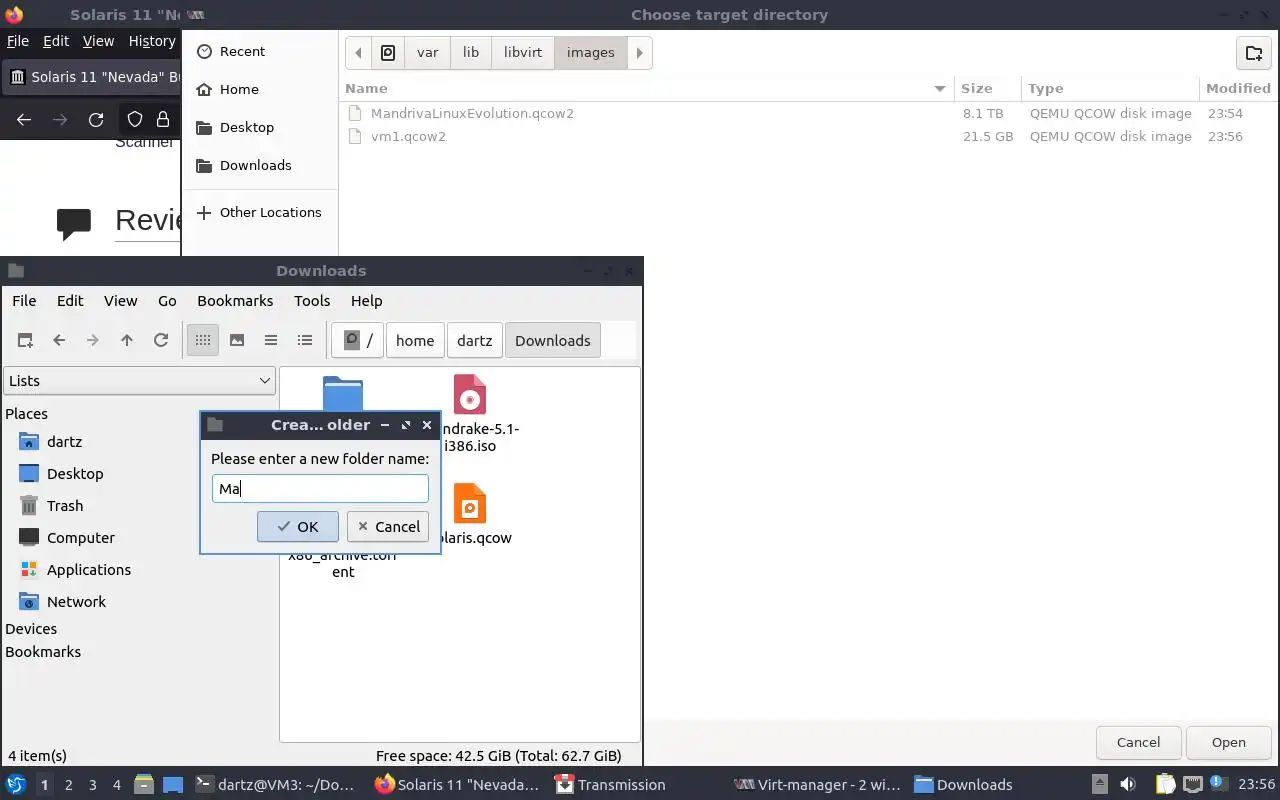Image resolution: width=1280 pixels, height=800 pixels.
Task: Select the 'Downloads' path segment button
Action: (553, 340)
